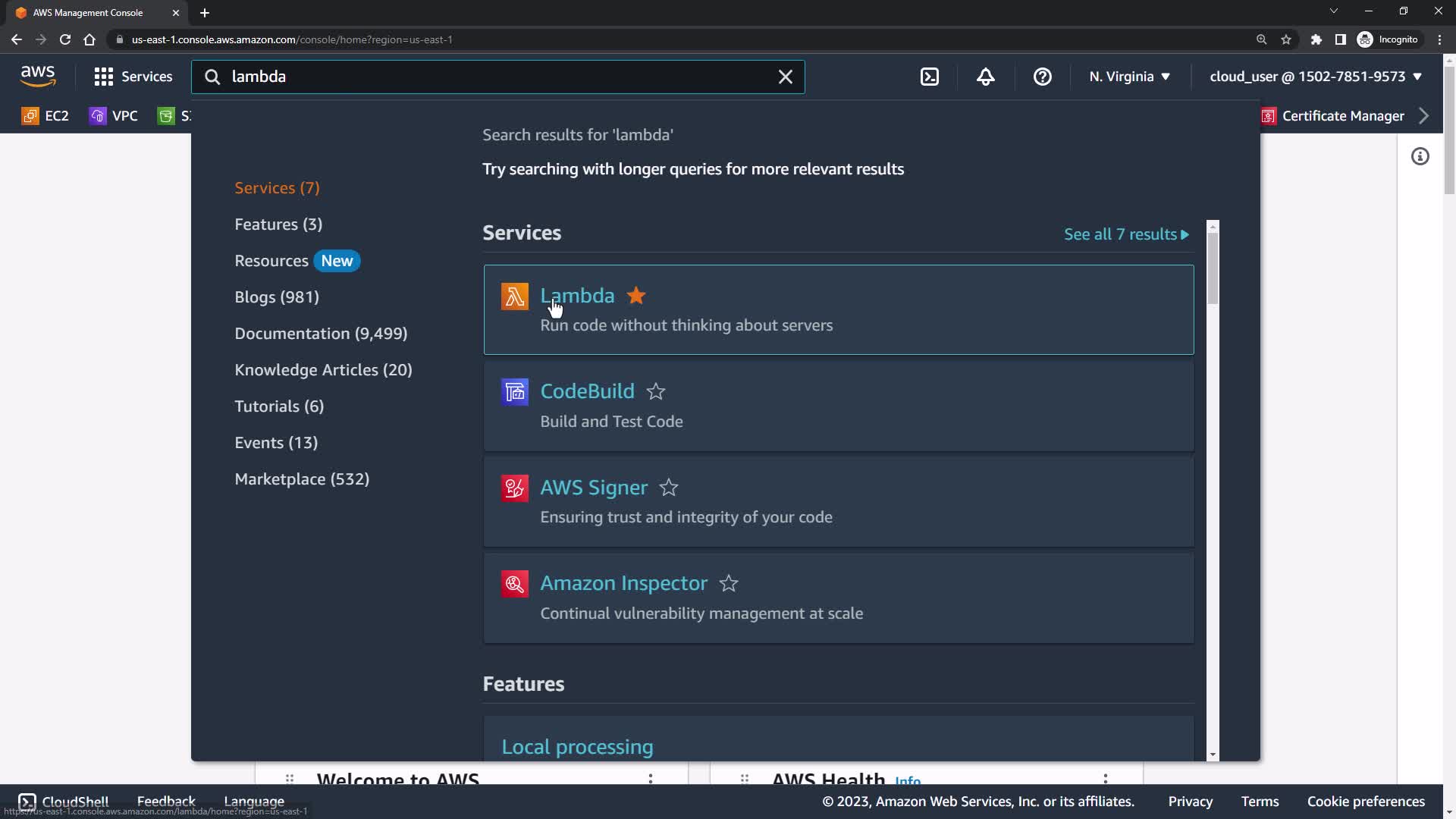This screenshot has height=819, width=1456.
Task: Click the Lambda service icon
Action: pos(514,297)
